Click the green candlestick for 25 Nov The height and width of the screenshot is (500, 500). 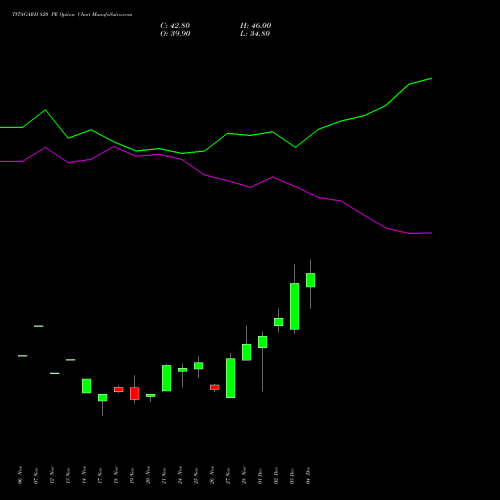click(199, 366)
